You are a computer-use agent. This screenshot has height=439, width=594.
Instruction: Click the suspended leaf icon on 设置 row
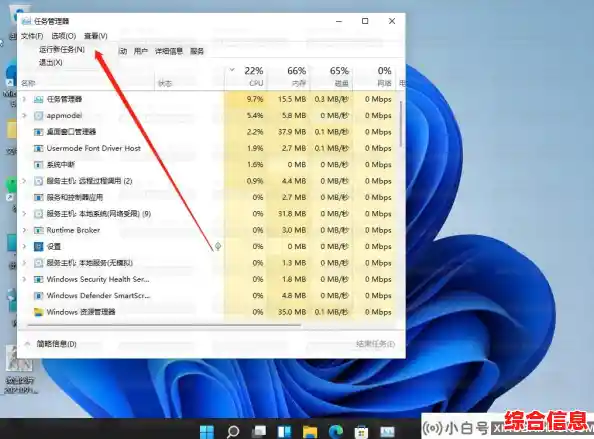pyautogui.click(x=218, y=247)
